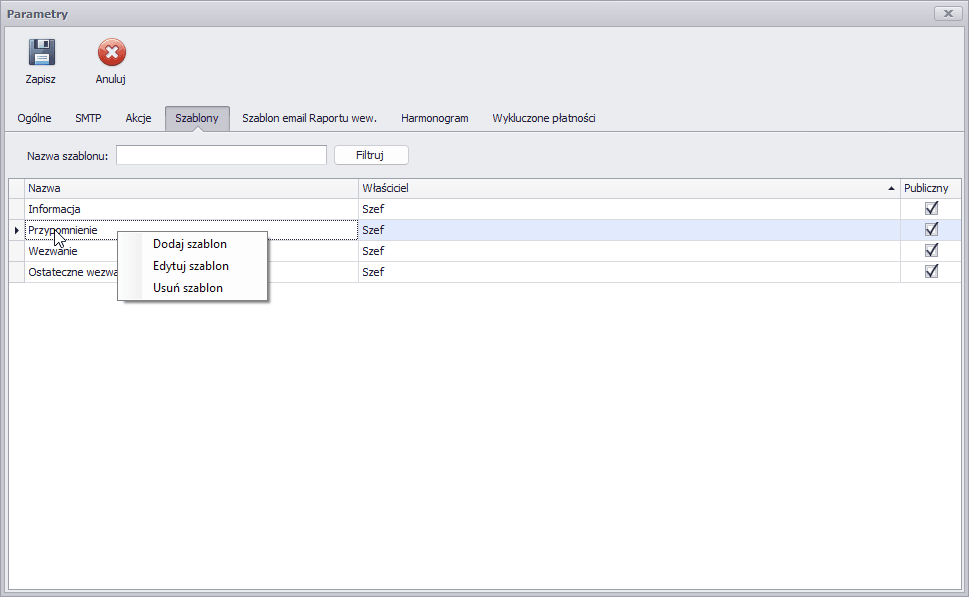Click the Filtruj button
Screen dimensions: 969x597
coord(371,155)
